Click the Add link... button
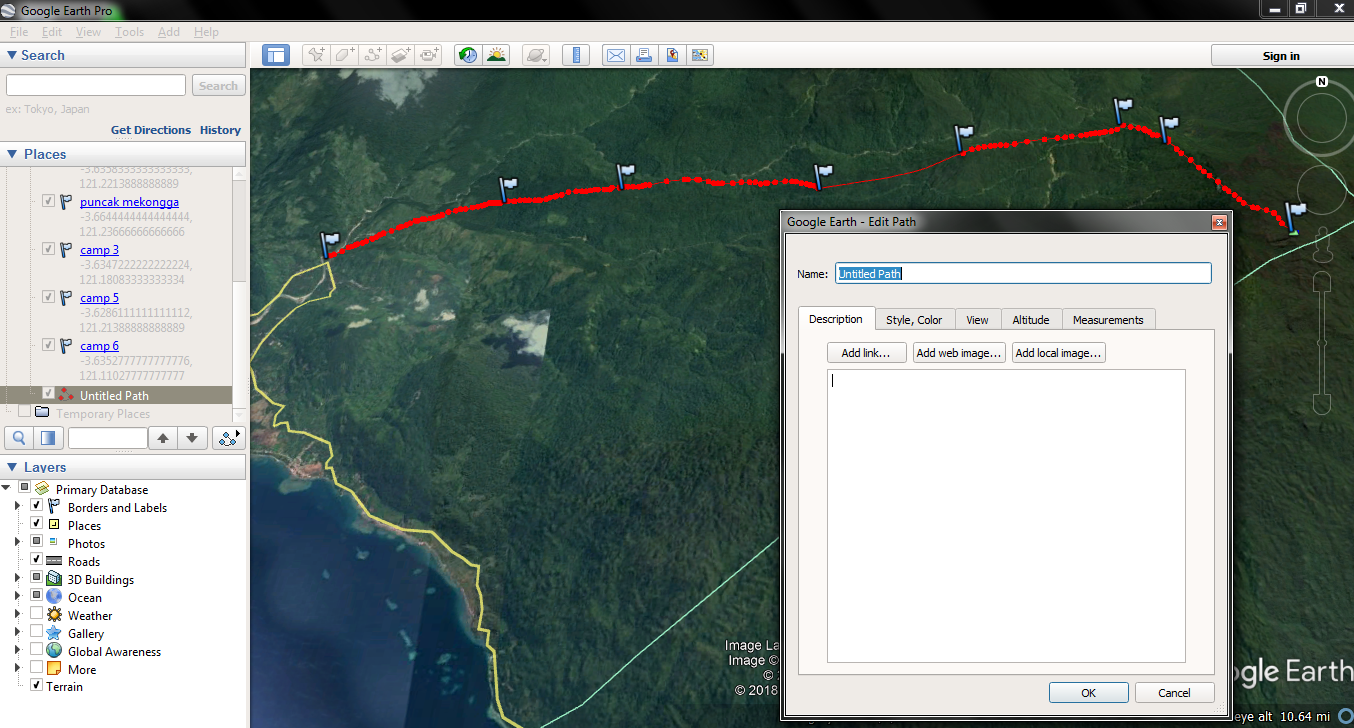Image resolution: width=1354 pixels, height=728 pixels. pyautogui.click(x=866, y=353)
